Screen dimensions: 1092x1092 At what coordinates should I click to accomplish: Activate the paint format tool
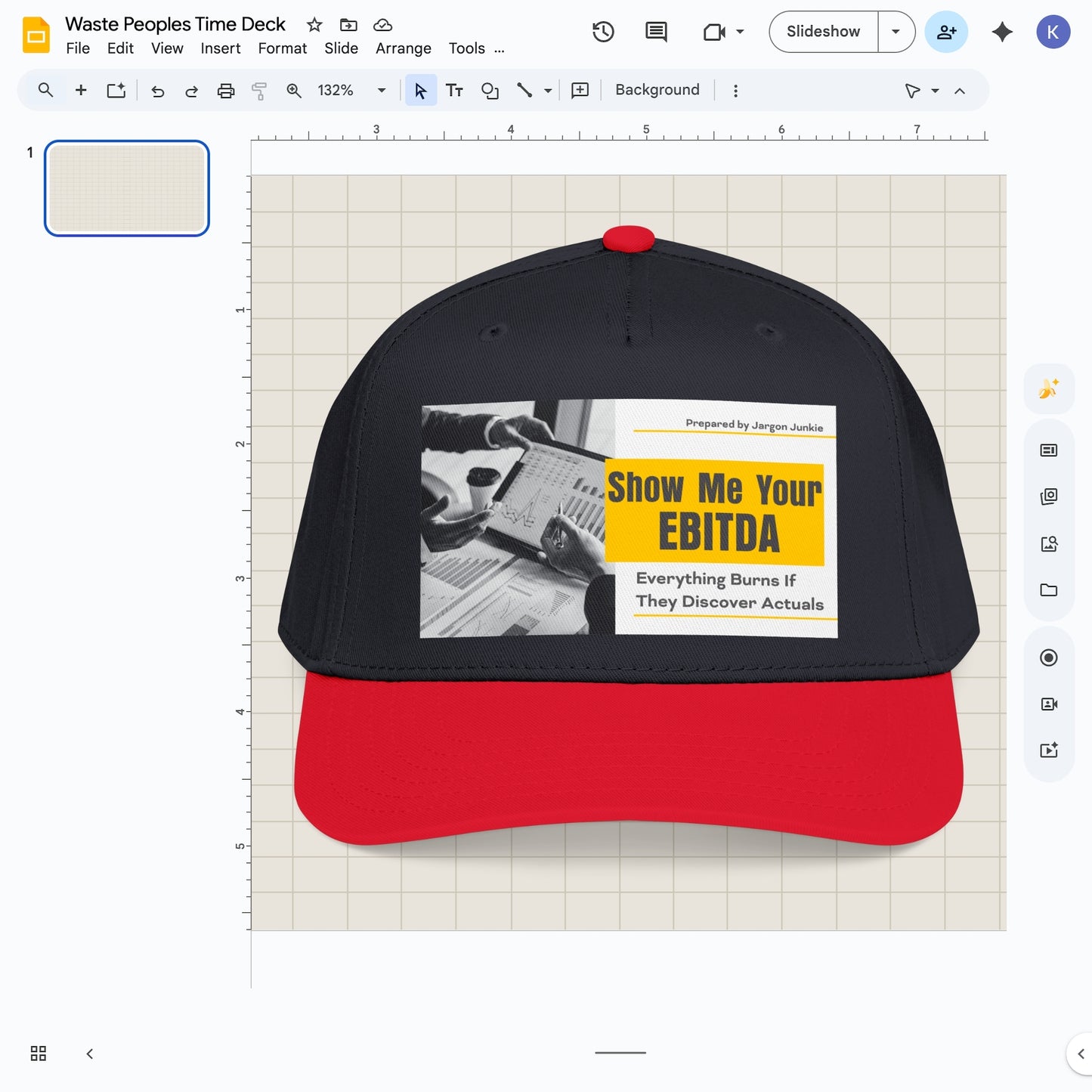point(259,91)
